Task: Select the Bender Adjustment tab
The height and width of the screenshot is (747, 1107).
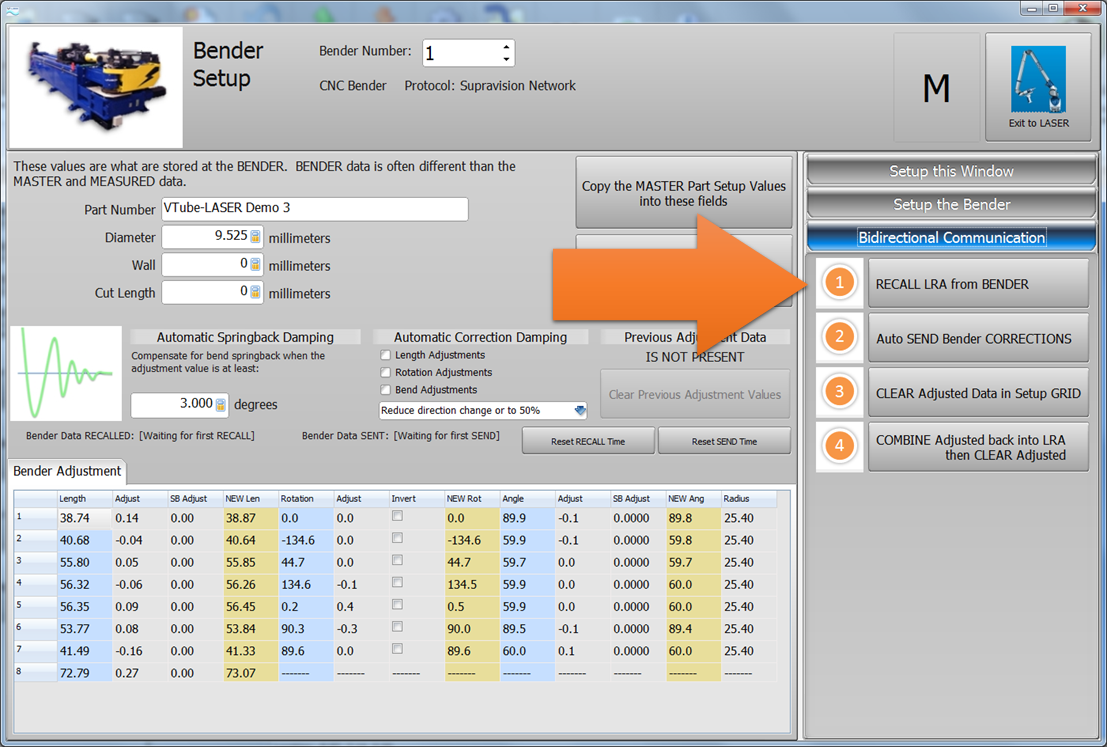Action: point(68,471)
